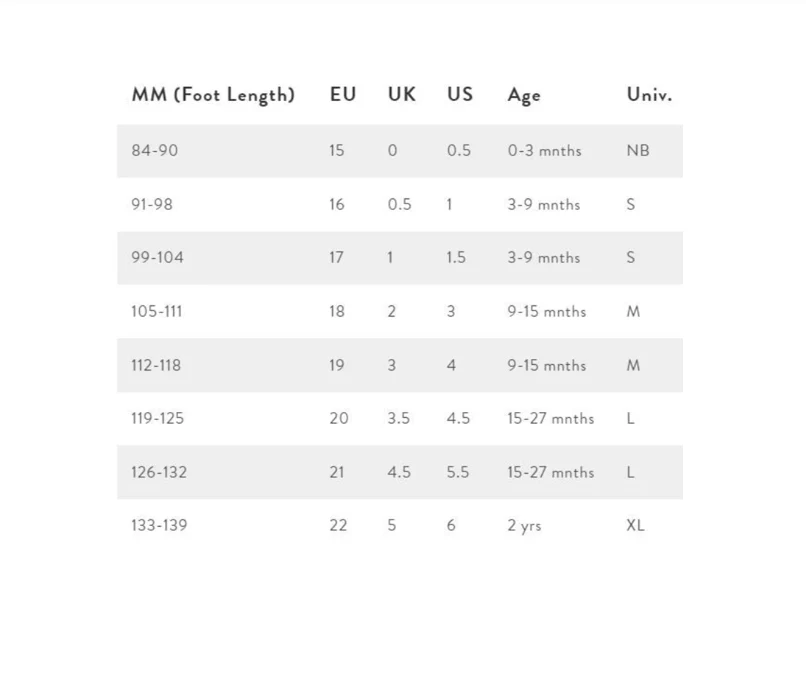This screenshot has height=696, width=806.
Task: Click the 133-139 foot length cell
Action: (x=159, y=525)
